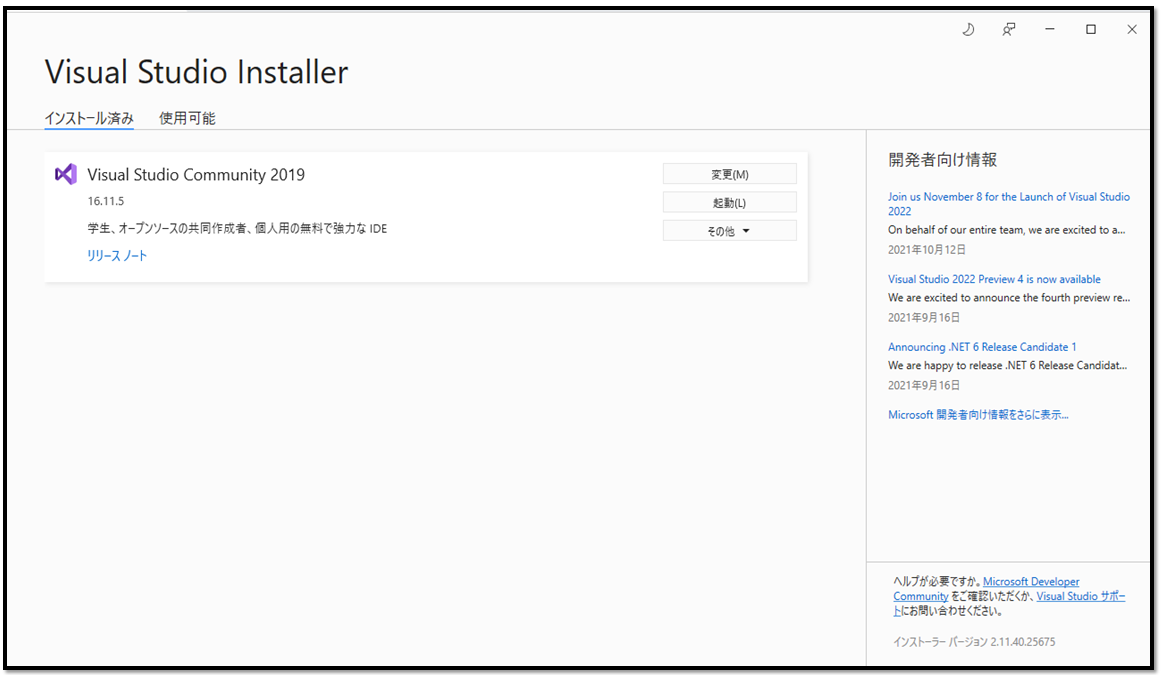Select the Visual Studio Community 2019 title
Viewport: 1163px width, 675px height.
click(196, 175)
